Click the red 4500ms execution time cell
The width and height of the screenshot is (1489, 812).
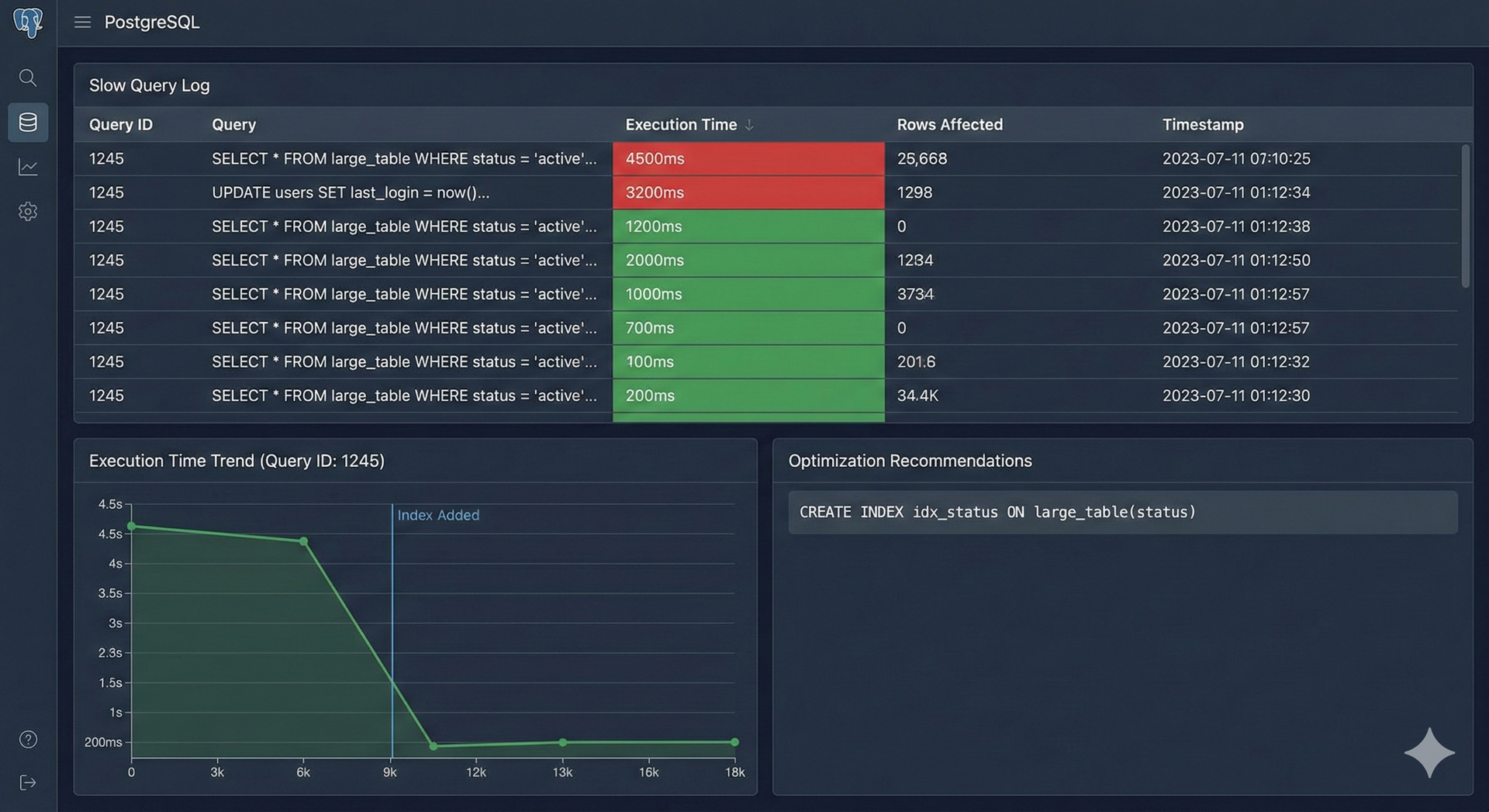pos(748,159)
